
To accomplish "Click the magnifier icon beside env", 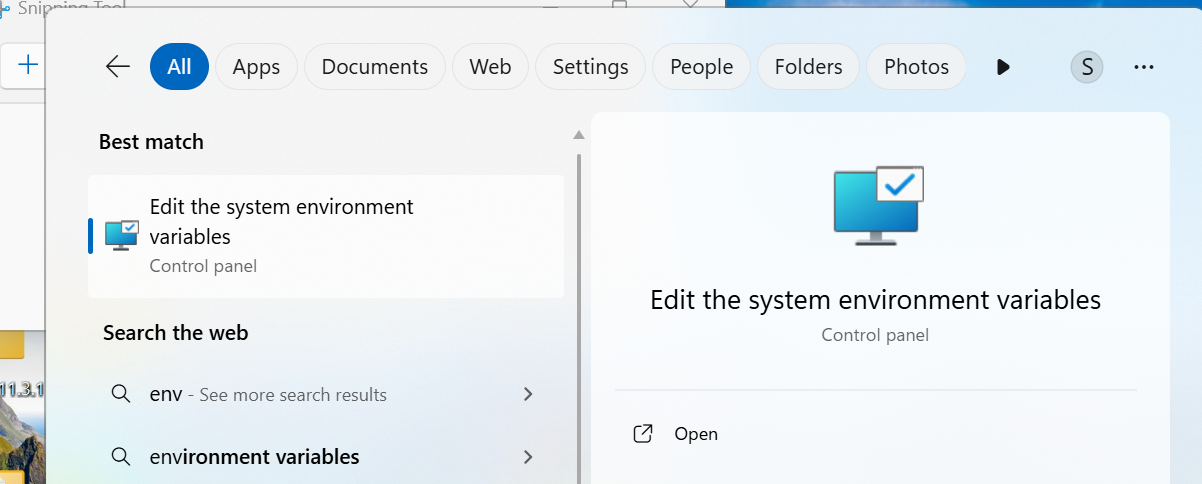I will (120, 394).
